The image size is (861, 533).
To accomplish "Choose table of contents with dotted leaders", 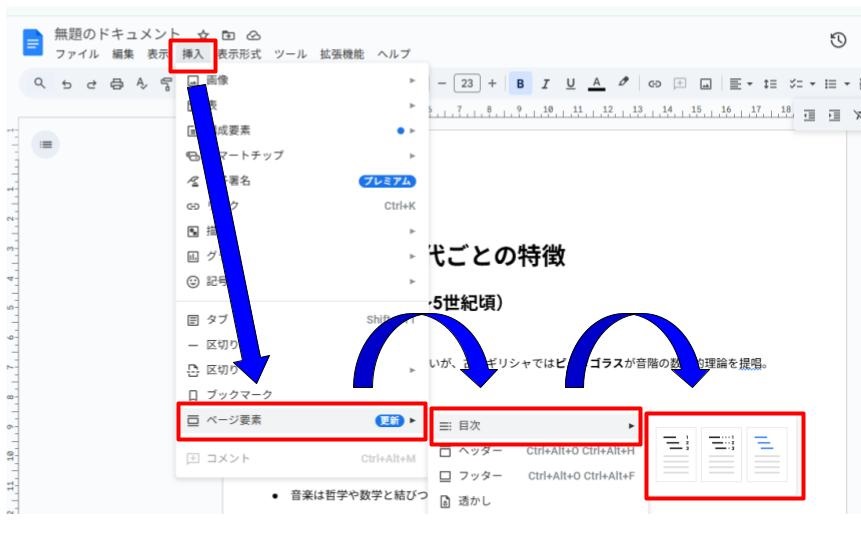I will click(722, 455).
